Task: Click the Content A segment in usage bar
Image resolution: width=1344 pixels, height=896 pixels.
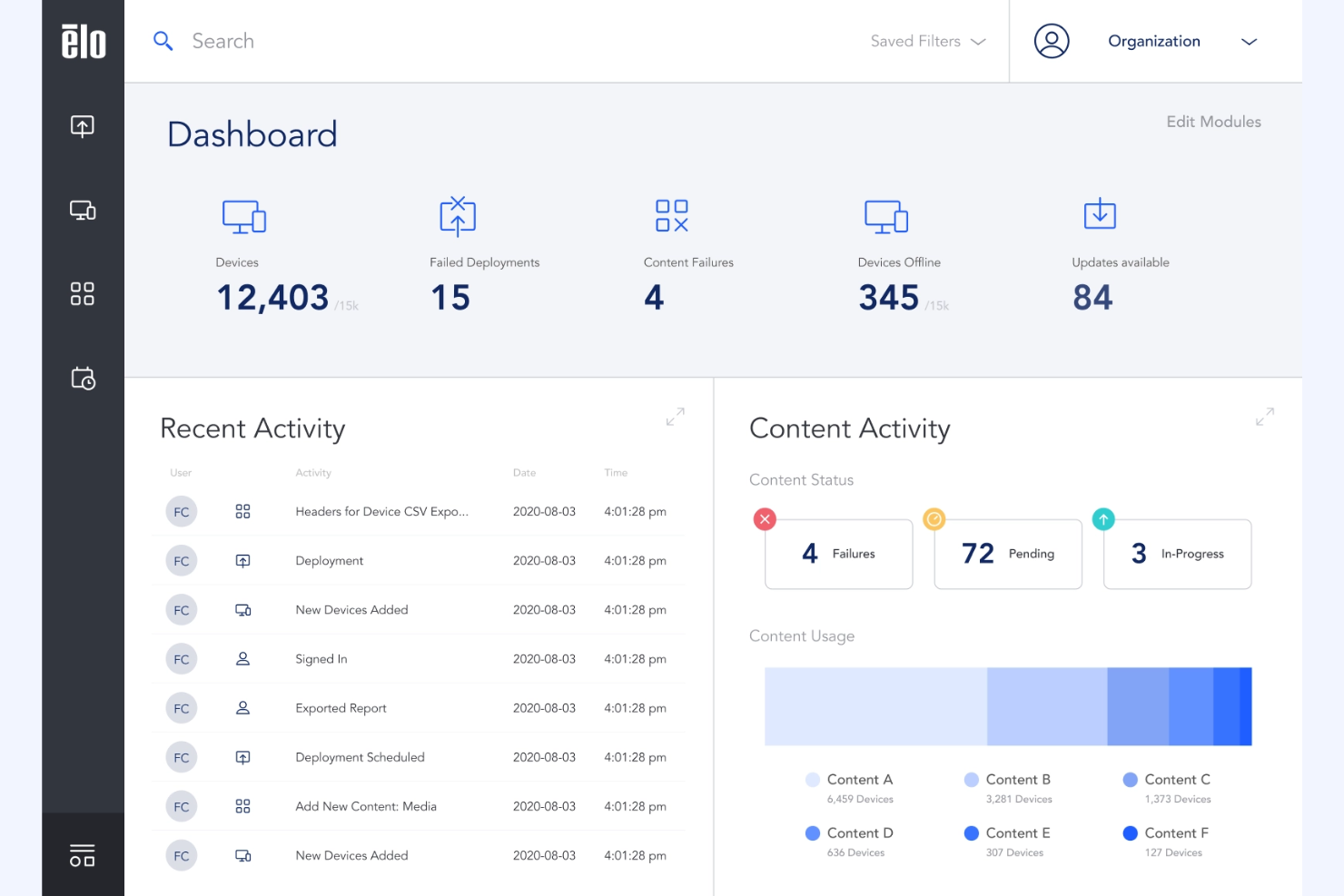Action: [875, 706]
